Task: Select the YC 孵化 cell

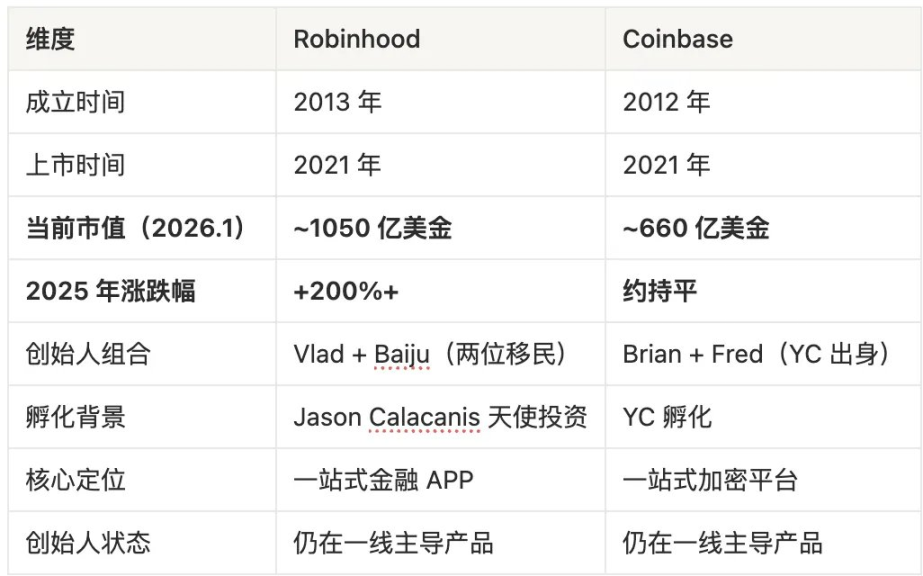Action: tap(667, 417)
